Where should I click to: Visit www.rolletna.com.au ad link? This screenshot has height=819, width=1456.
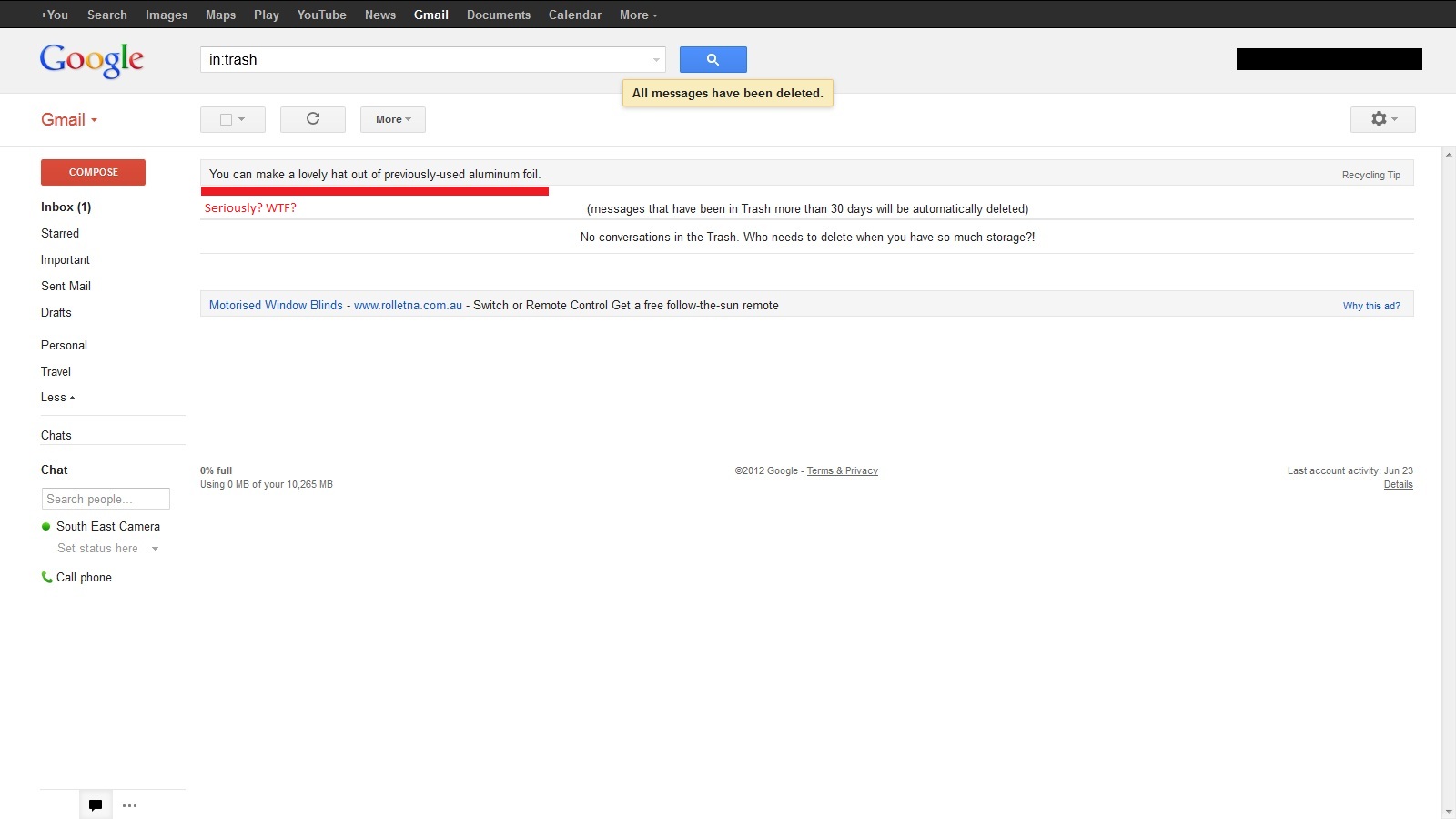point(408,305)
